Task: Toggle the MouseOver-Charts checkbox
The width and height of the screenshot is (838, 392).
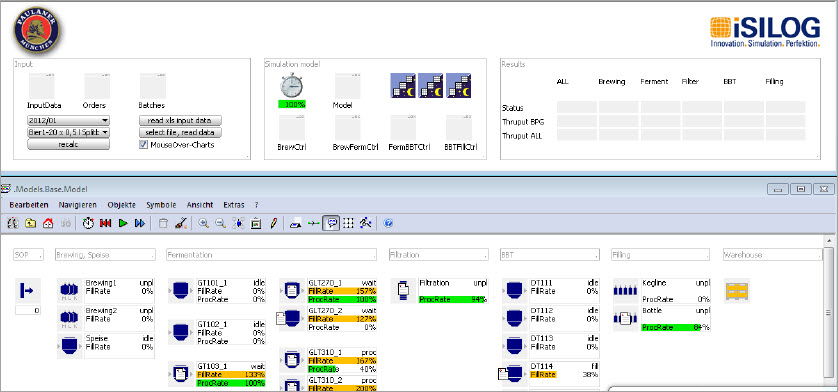Action: (143, 144)
